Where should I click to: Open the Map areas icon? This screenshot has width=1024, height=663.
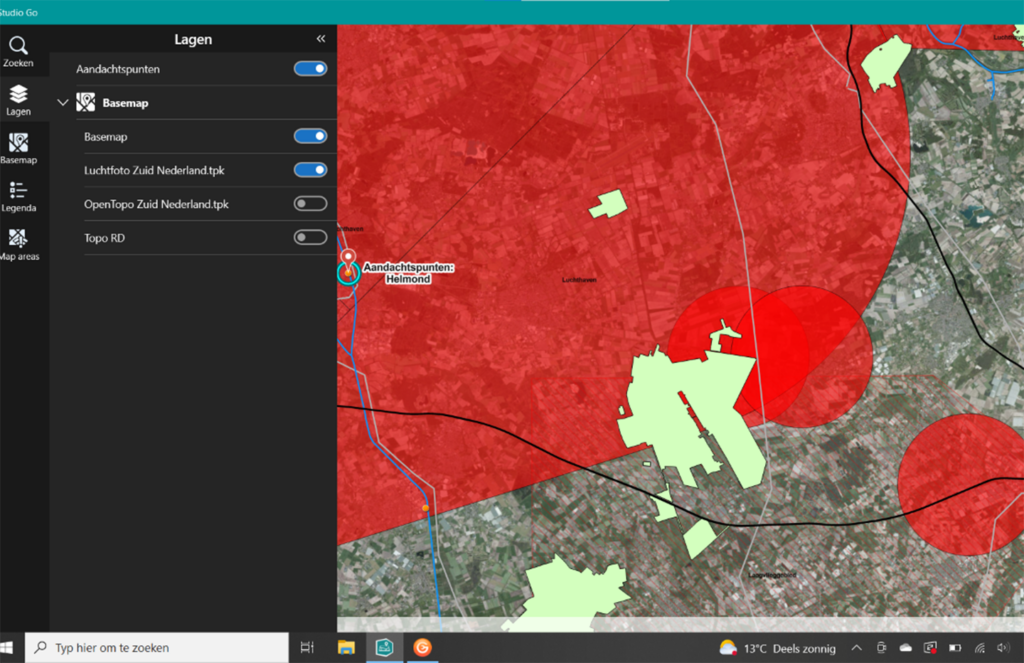[18, 245]
